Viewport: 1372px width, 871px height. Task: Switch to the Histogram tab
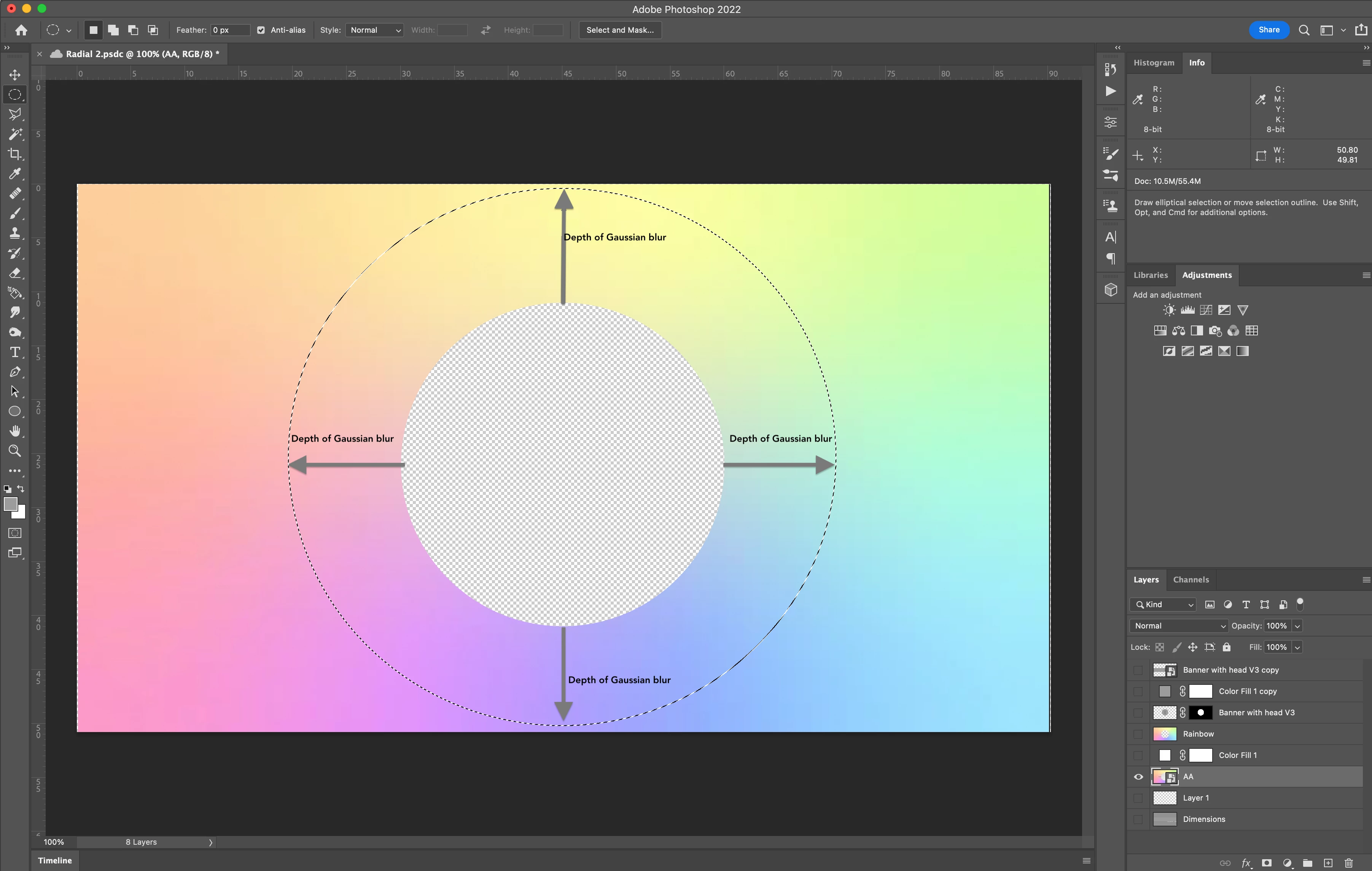[1153, 63]
